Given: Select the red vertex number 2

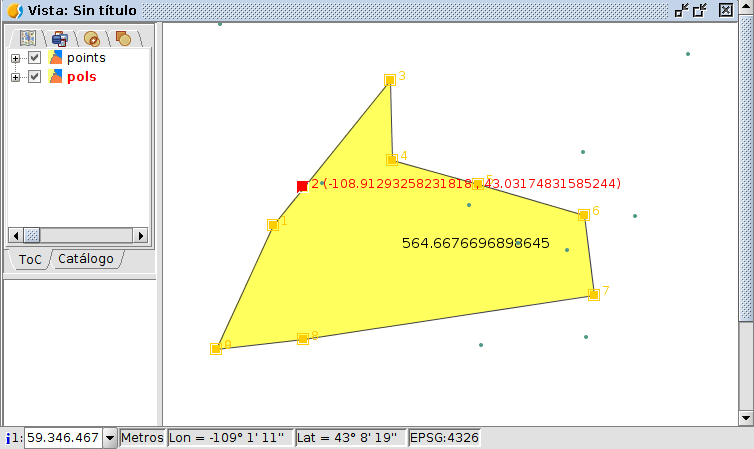Looking at the screenshot, I should pyautogui.click(x=302, y=185).
